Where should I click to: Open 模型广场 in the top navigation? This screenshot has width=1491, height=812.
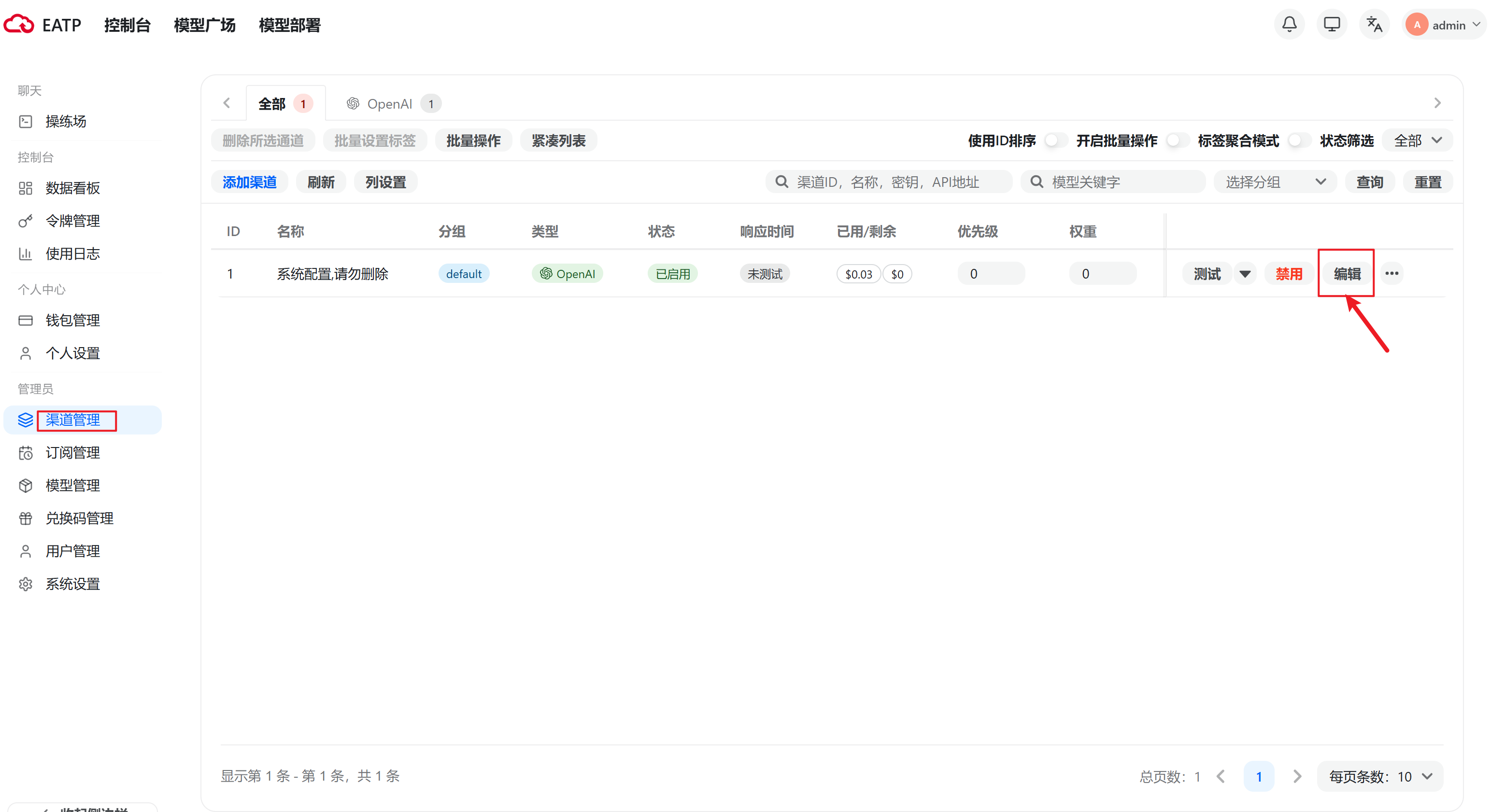click(205, 26)
